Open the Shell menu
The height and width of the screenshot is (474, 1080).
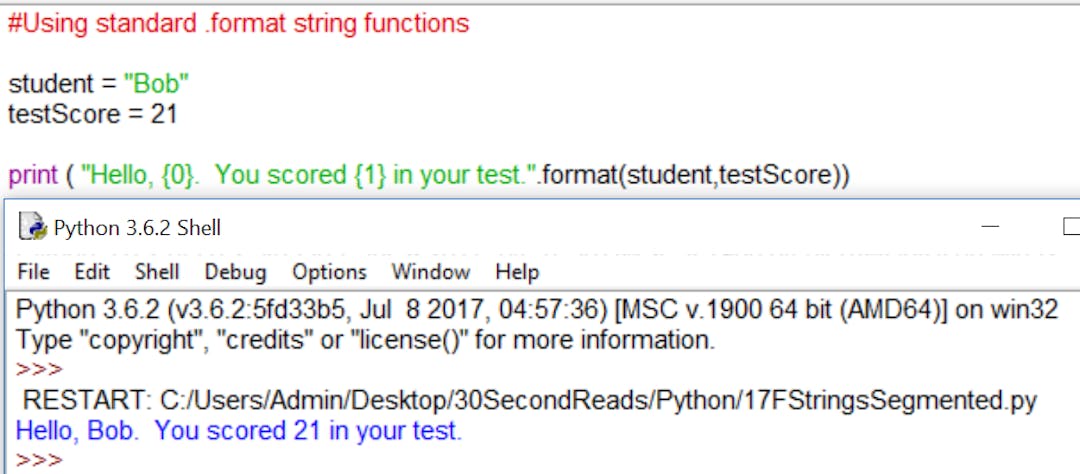157,271
